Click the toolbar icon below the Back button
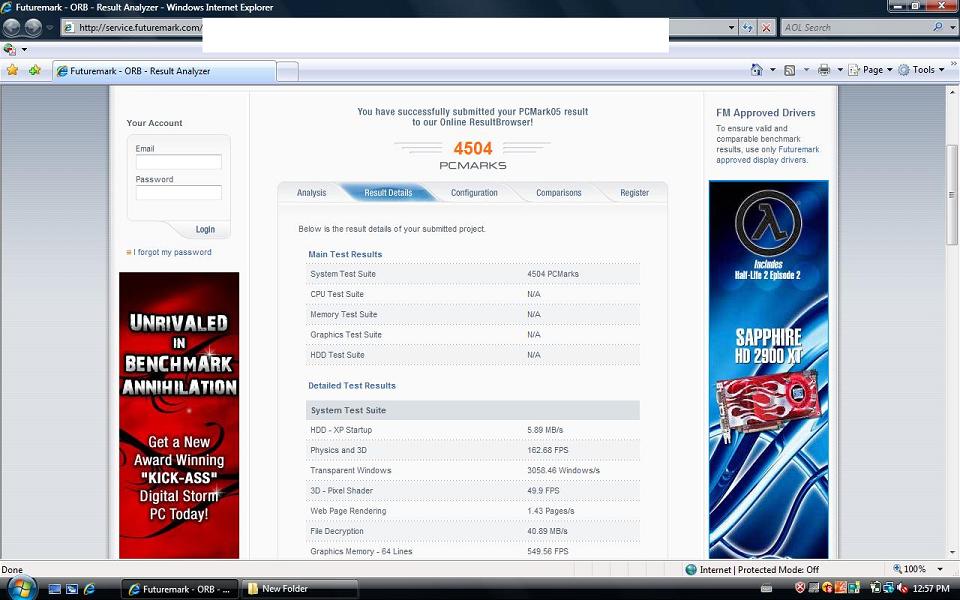The height and width of the screenshot is (600, 960). click(10, 49)
